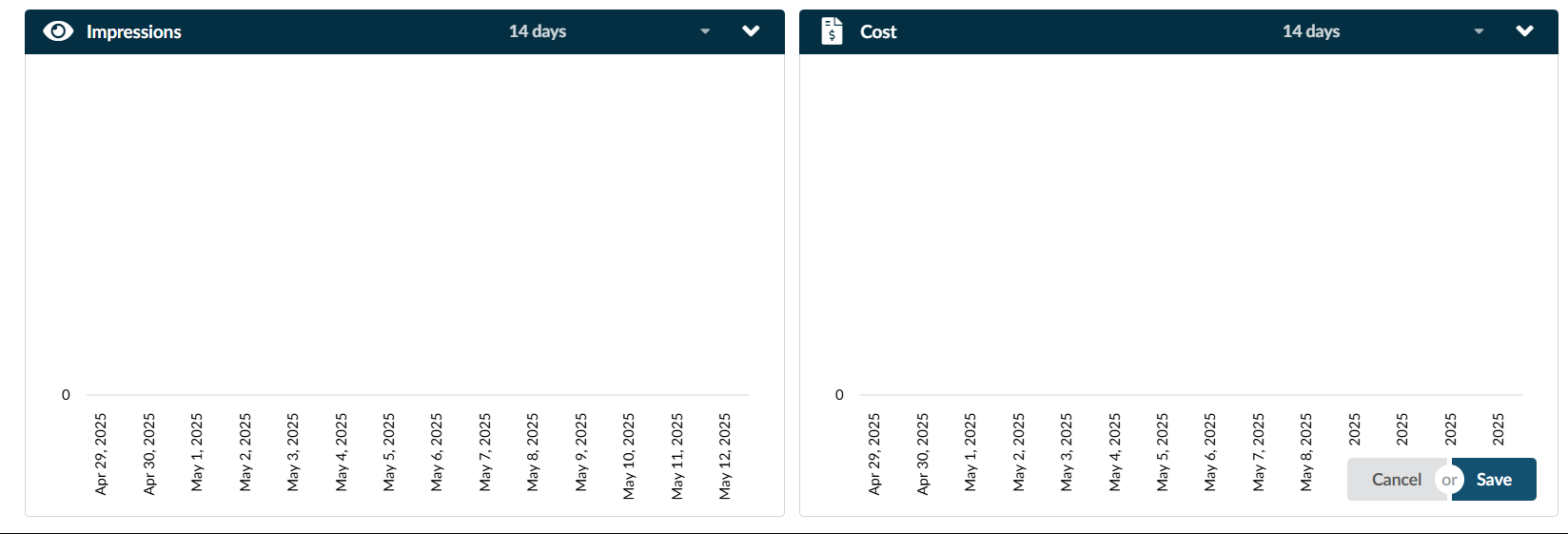Click the Impressions eye icon
Screen dimensions: 1568x534
coord(58,31)
